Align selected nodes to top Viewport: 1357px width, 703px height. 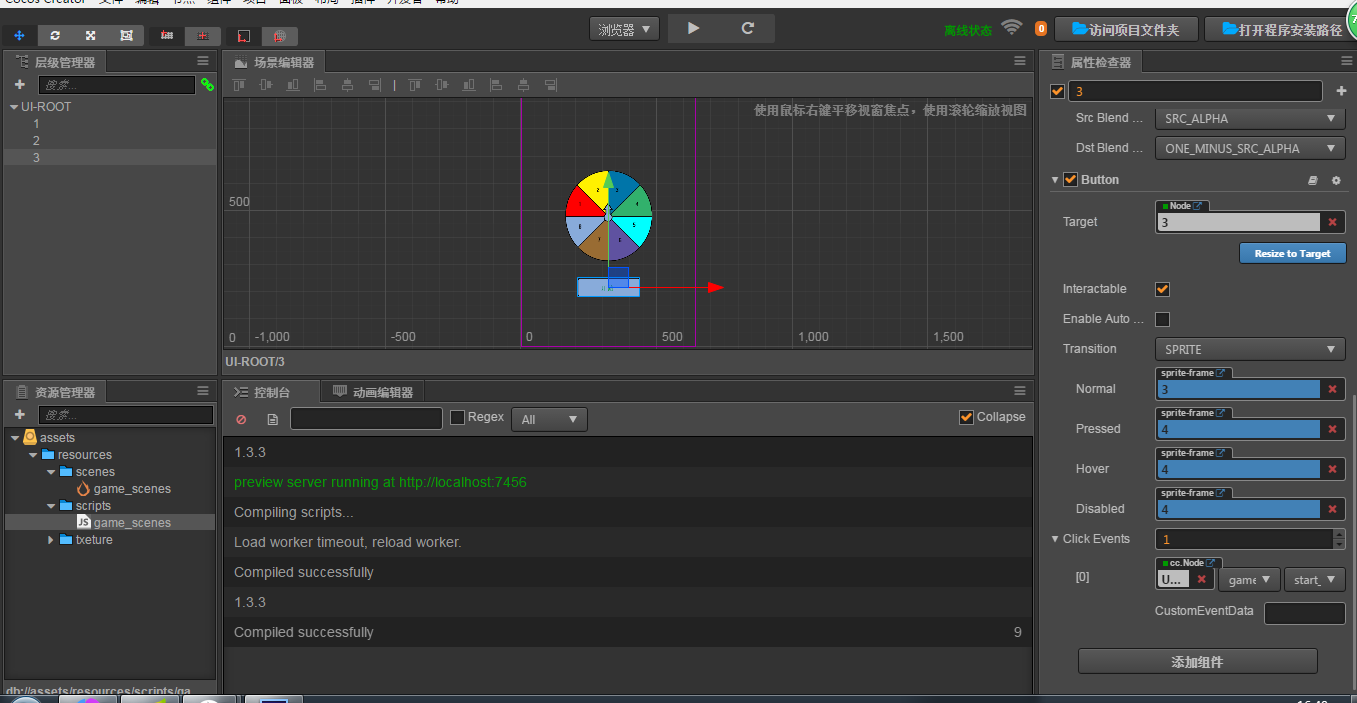(239, 85)
